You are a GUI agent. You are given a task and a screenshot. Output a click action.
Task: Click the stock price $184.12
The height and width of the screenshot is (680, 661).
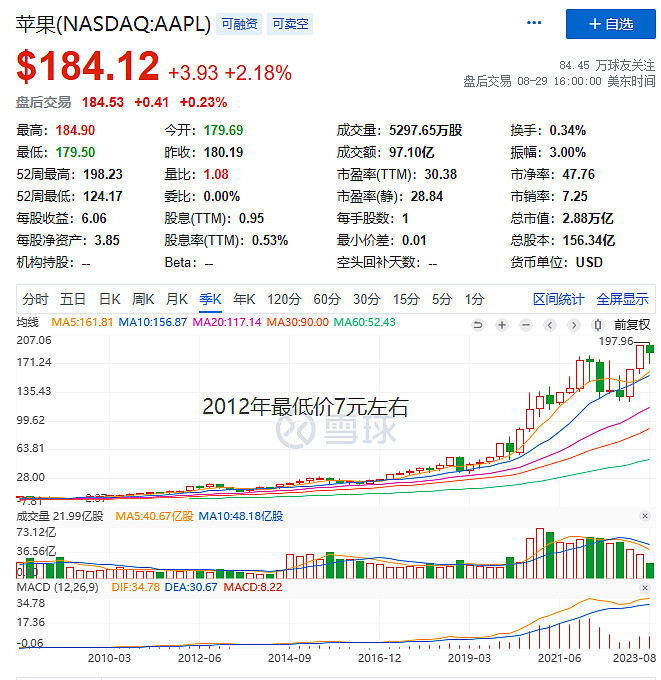(x=88, y=66)
